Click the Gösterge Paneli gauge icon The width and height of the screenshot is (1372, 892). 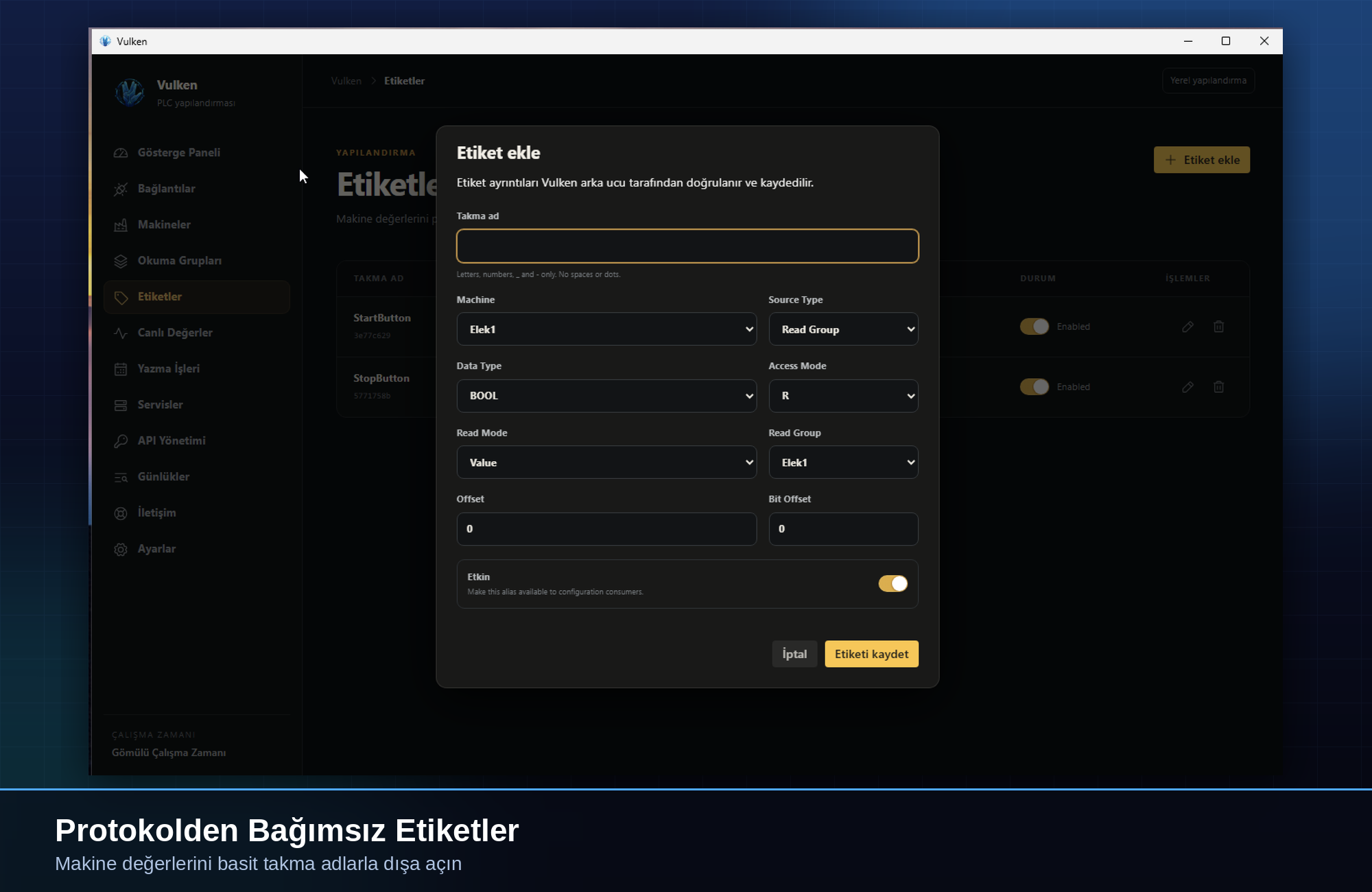[x=121, y=153]
